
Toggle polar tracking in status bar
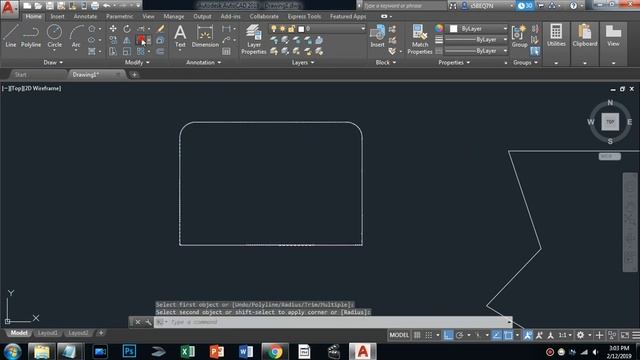[x=460, y=335]
